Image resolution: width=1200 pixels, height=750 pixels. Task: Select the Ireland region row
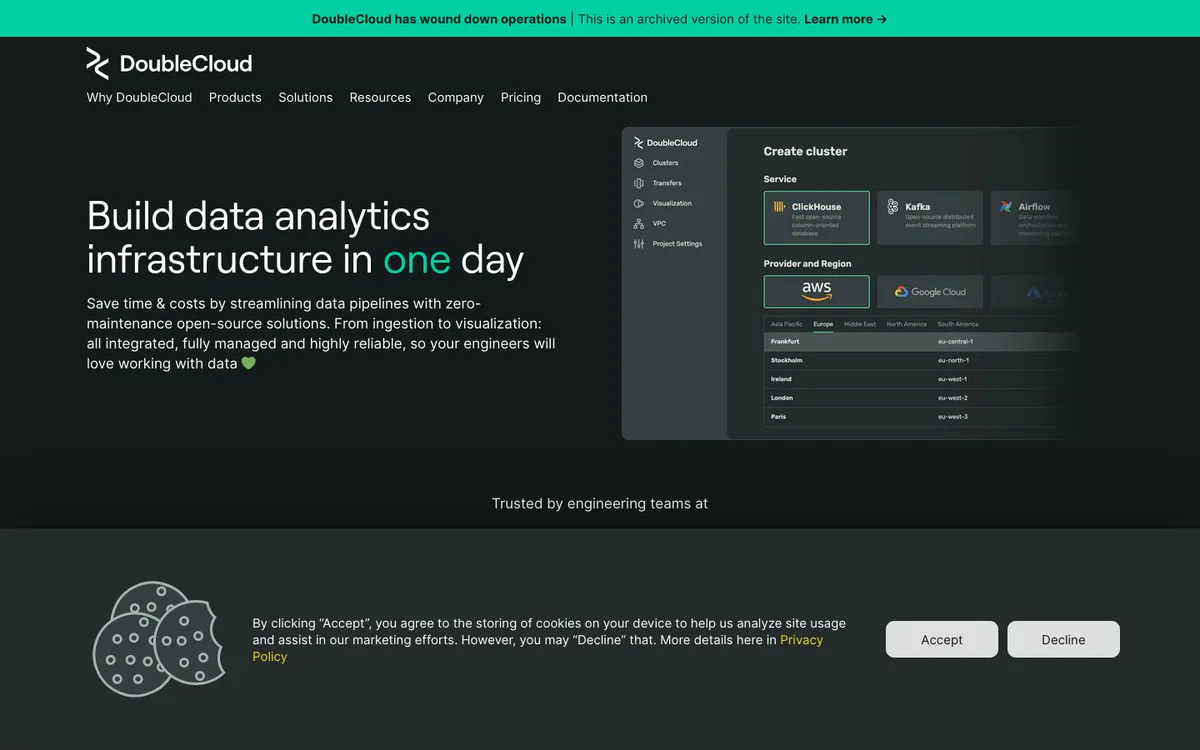click(923, 379)
